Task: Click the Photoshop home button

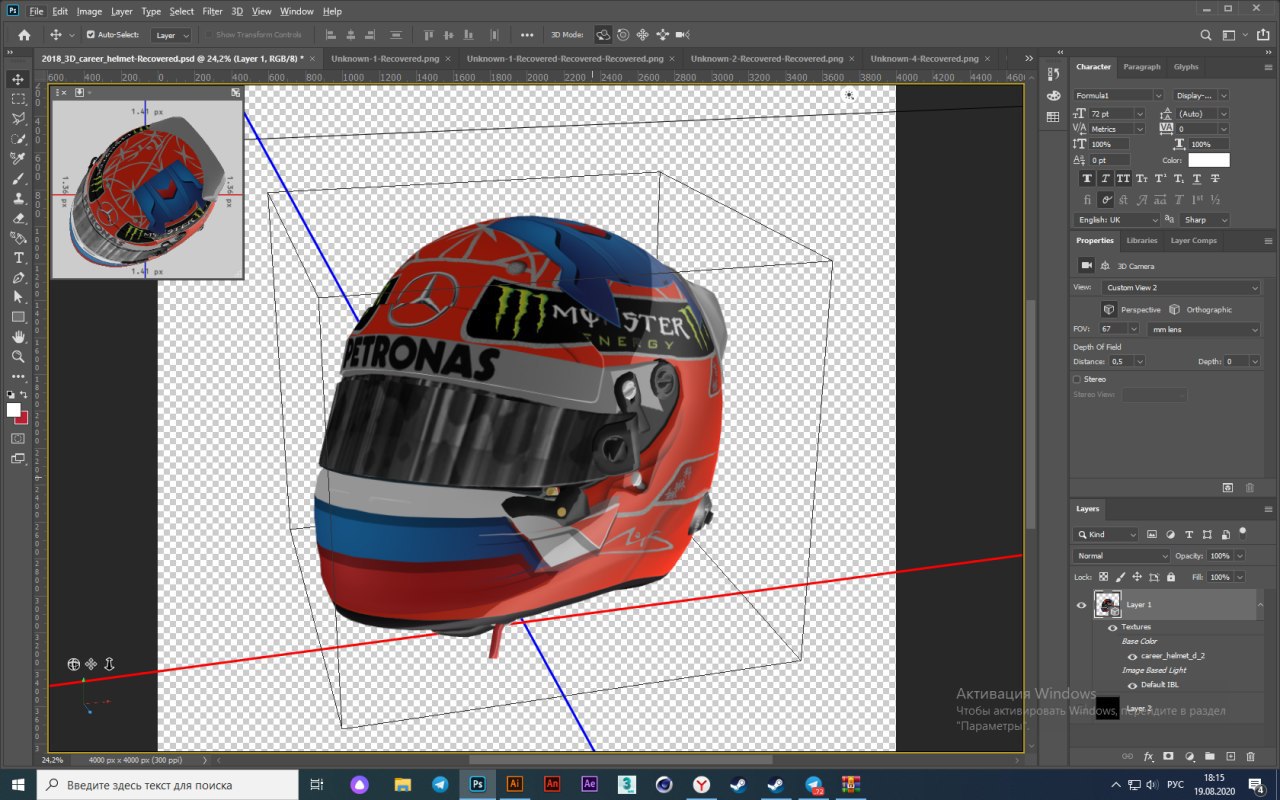Action: point(24,35)
